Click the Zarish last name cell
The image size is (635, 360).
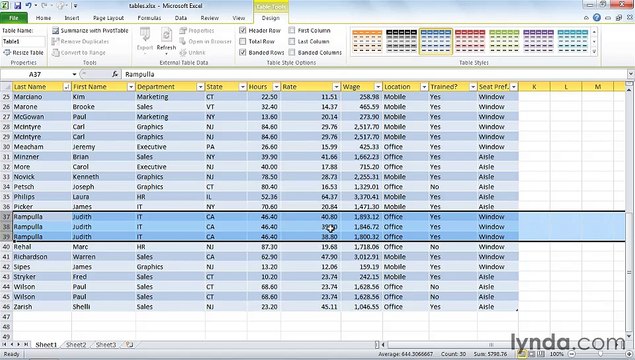(42, 307)
